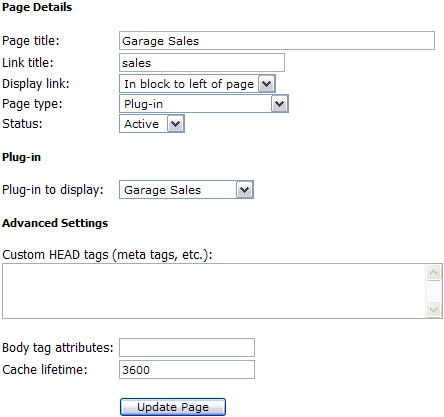This screenshot has height=417, width=444.
Task: Click the 'Page title:' label text
Action: [31, 41]
